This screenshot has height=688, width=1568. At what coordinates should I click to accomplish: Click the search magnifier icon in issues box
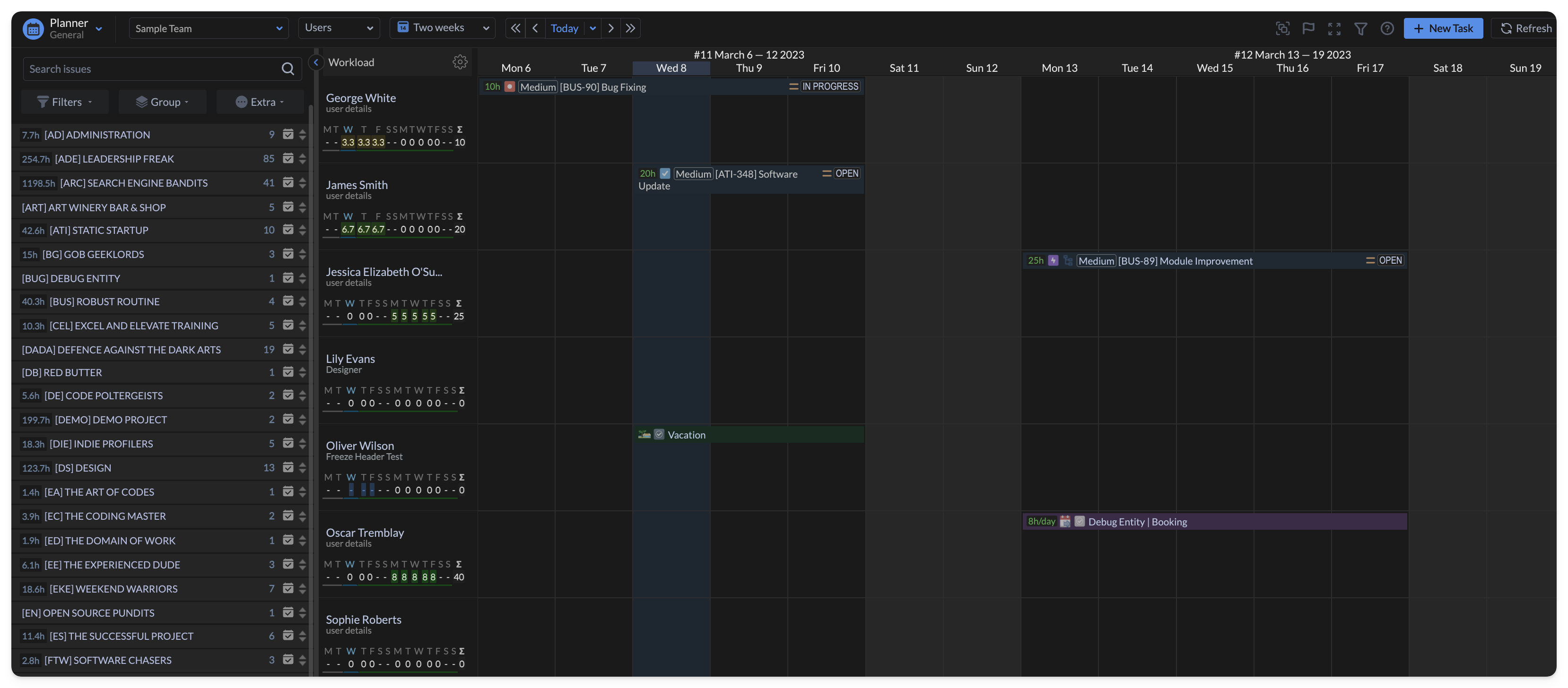coord(287,69)
